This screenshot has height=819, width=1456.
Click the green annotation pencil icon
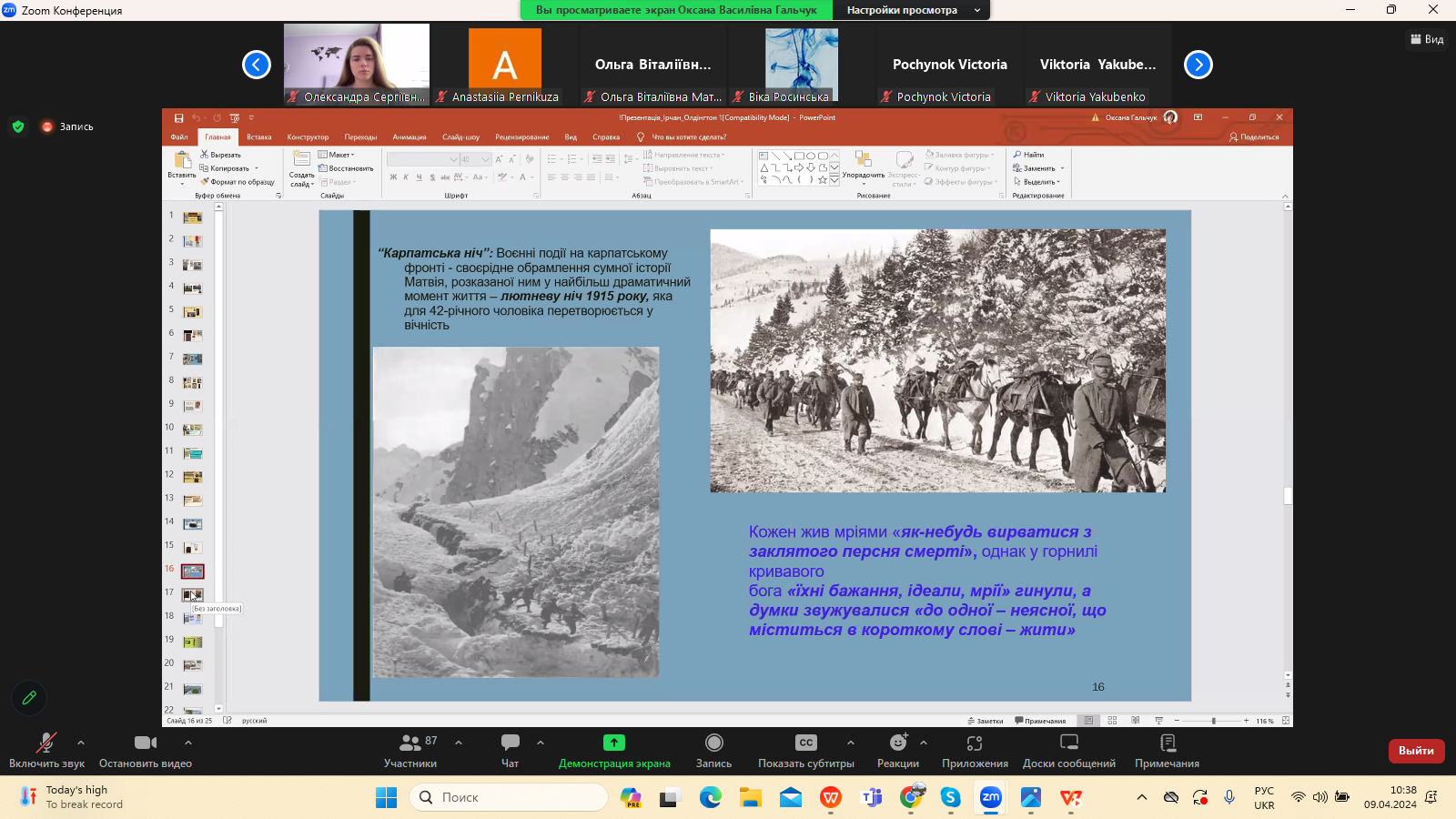coord(29,698)
